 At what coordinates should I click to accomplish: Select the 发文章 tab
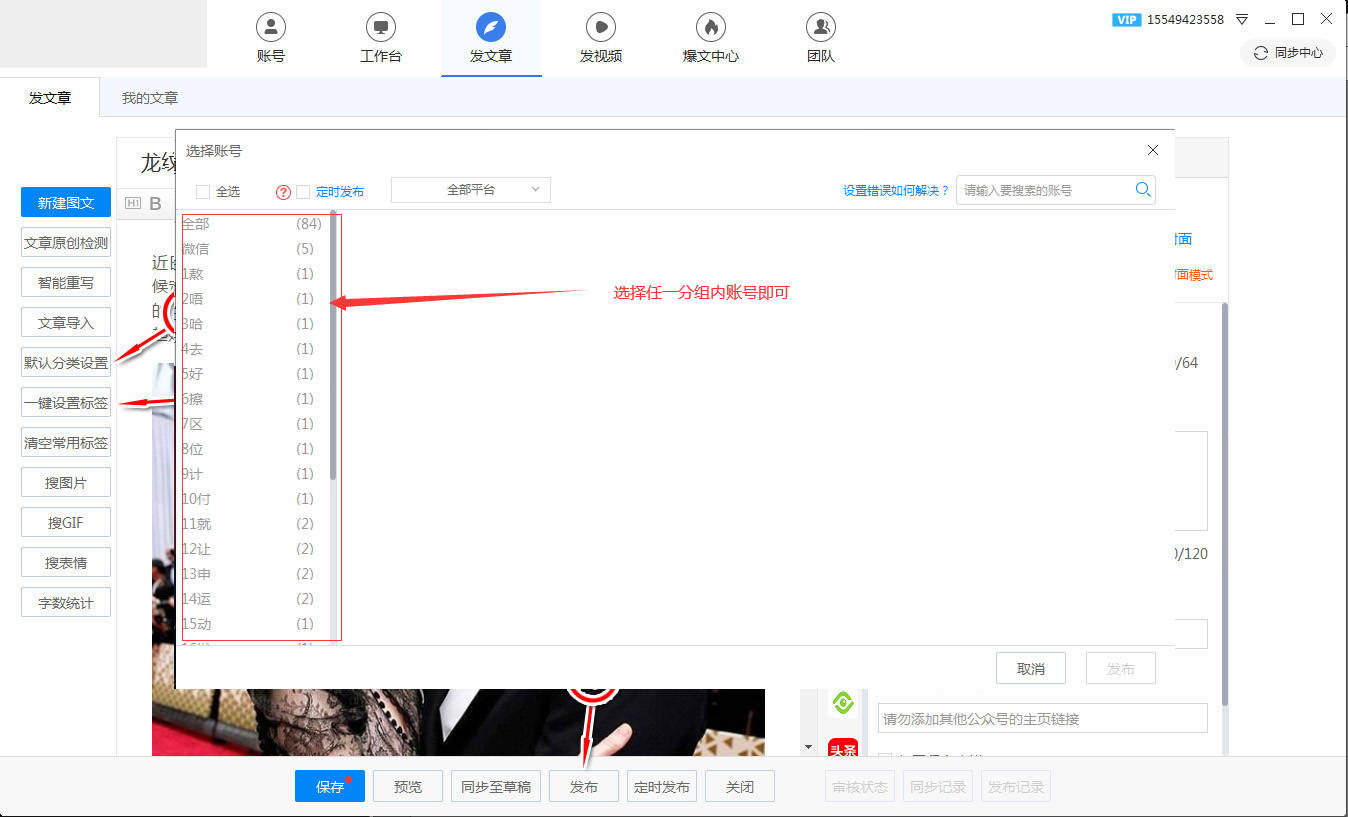click(x=50, y=98)
